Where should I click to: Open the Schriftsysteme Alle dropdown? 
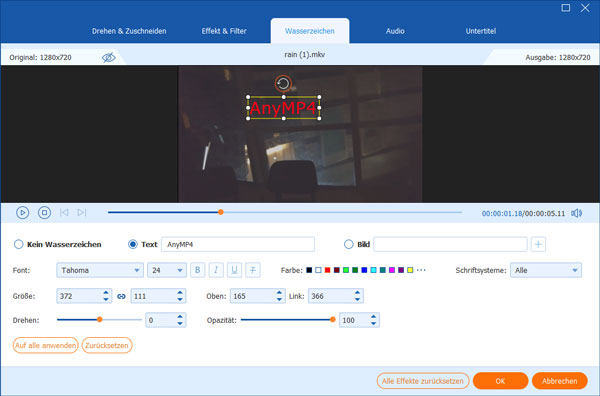546,270
